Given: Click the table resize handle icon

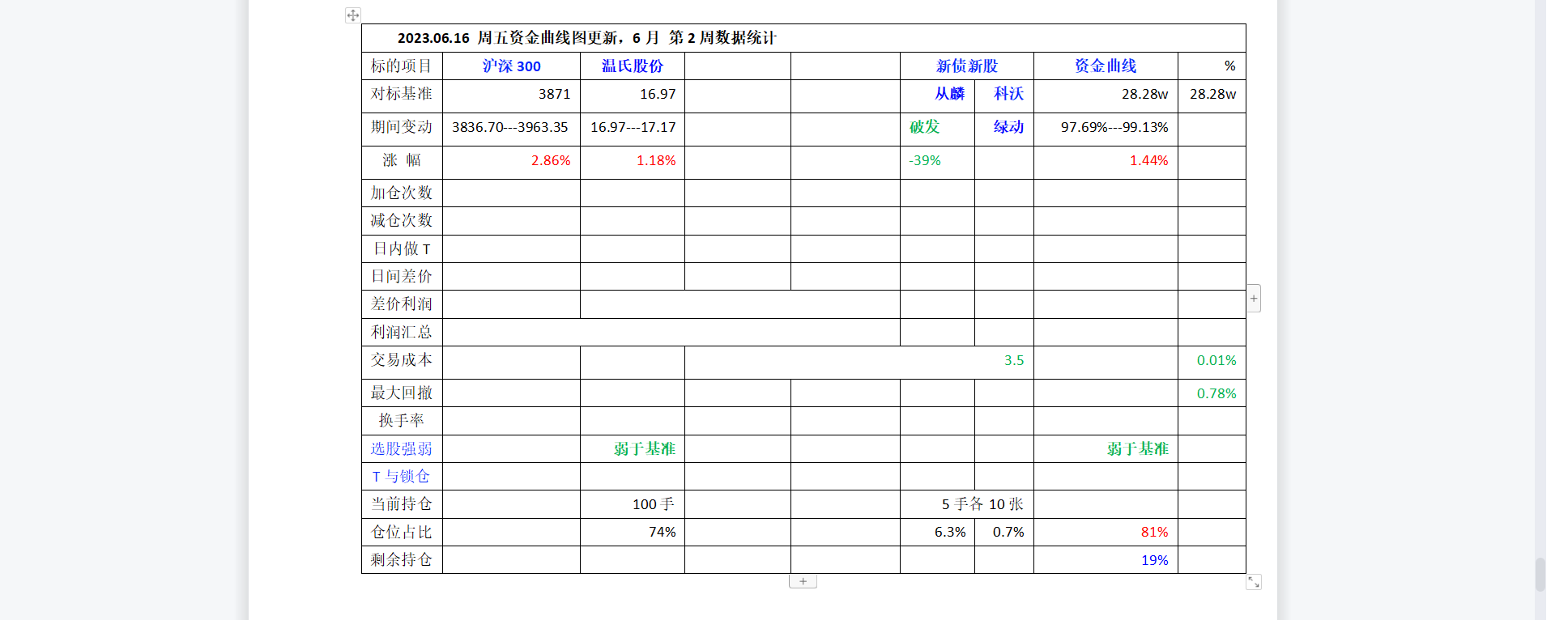Looking at the screenshot, I should (x=1253, y=582).
